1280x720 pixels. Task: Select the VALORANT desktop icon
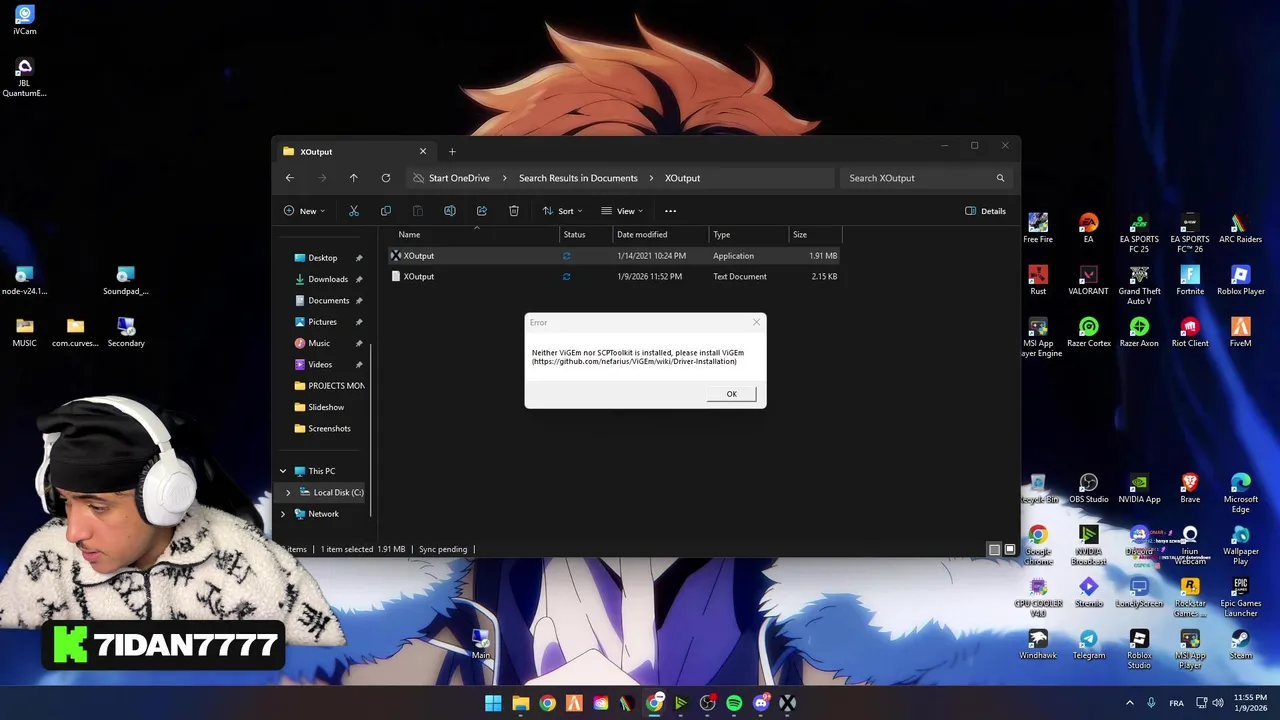coord(1088,280)
